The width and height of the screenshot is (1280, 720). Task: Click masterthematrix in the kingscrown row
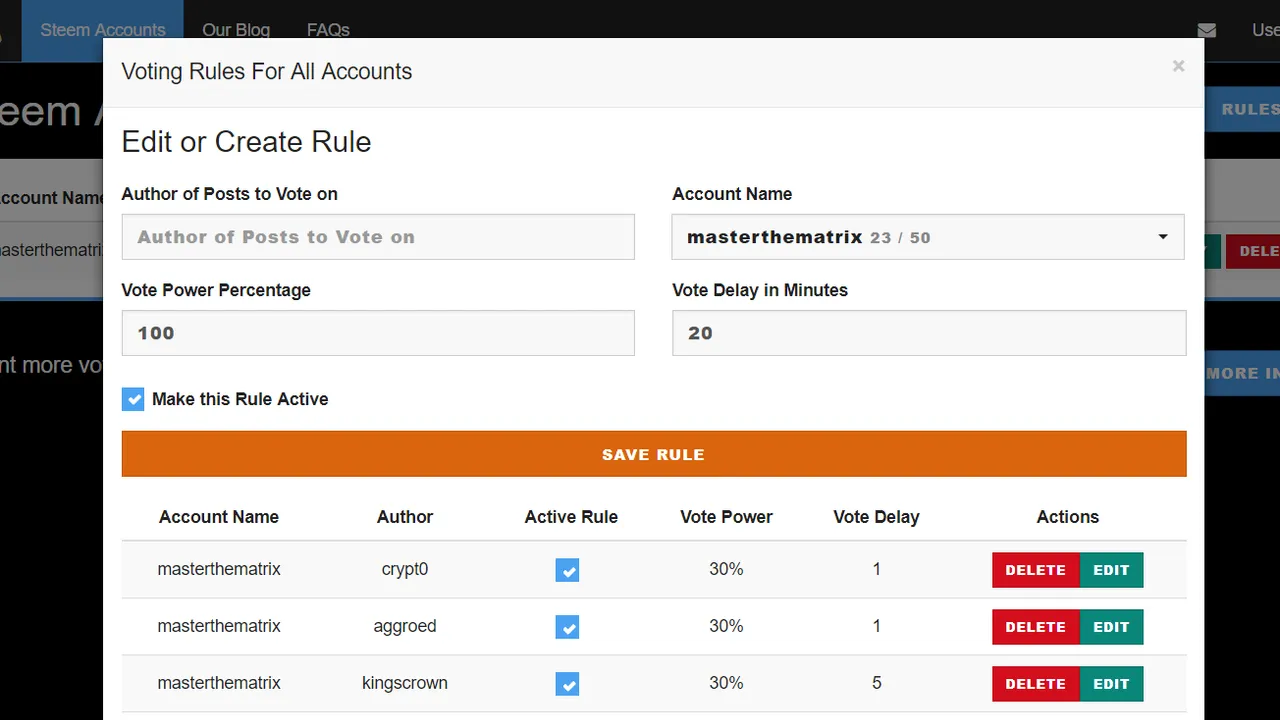click(x=219, y=683)
